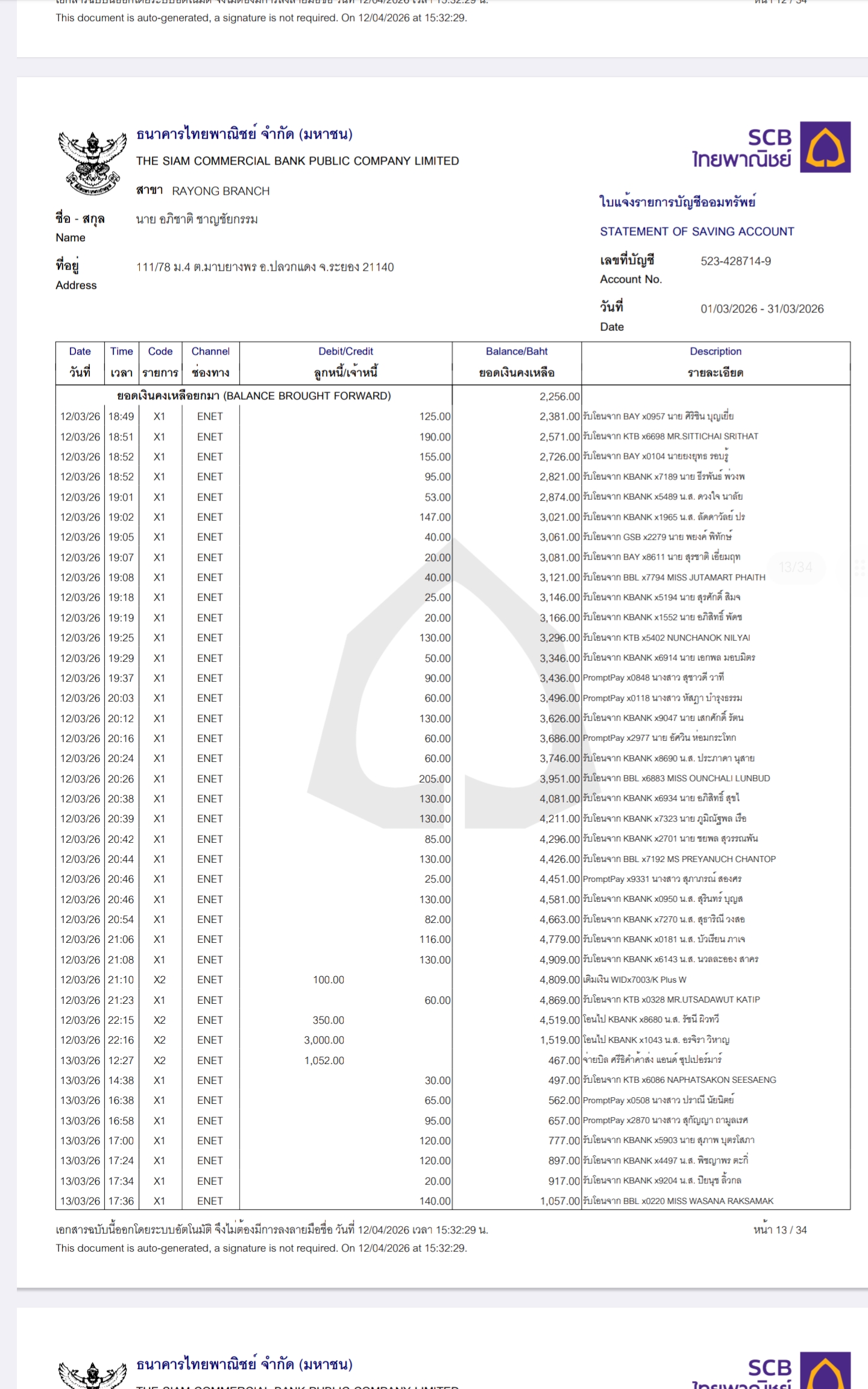Tap the Garuda emblem on the next page
868x1389 pixels.
(x=92, y=1373)
